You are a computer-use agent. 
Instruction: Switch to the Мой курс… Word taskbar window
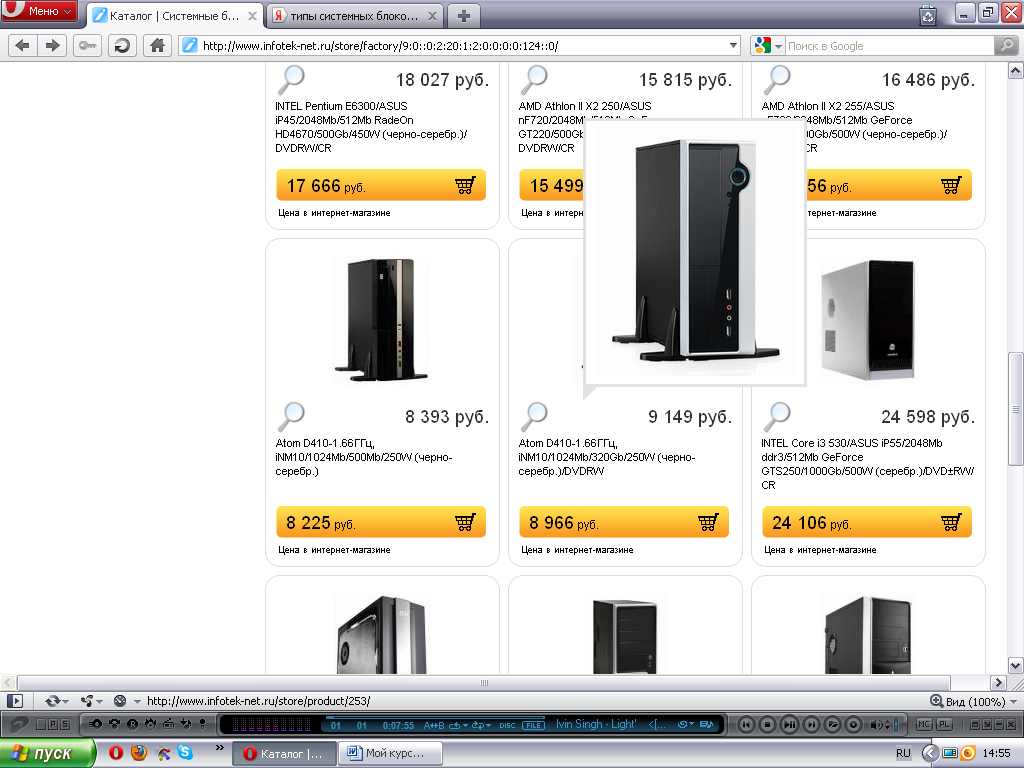(x=390, y=753)
